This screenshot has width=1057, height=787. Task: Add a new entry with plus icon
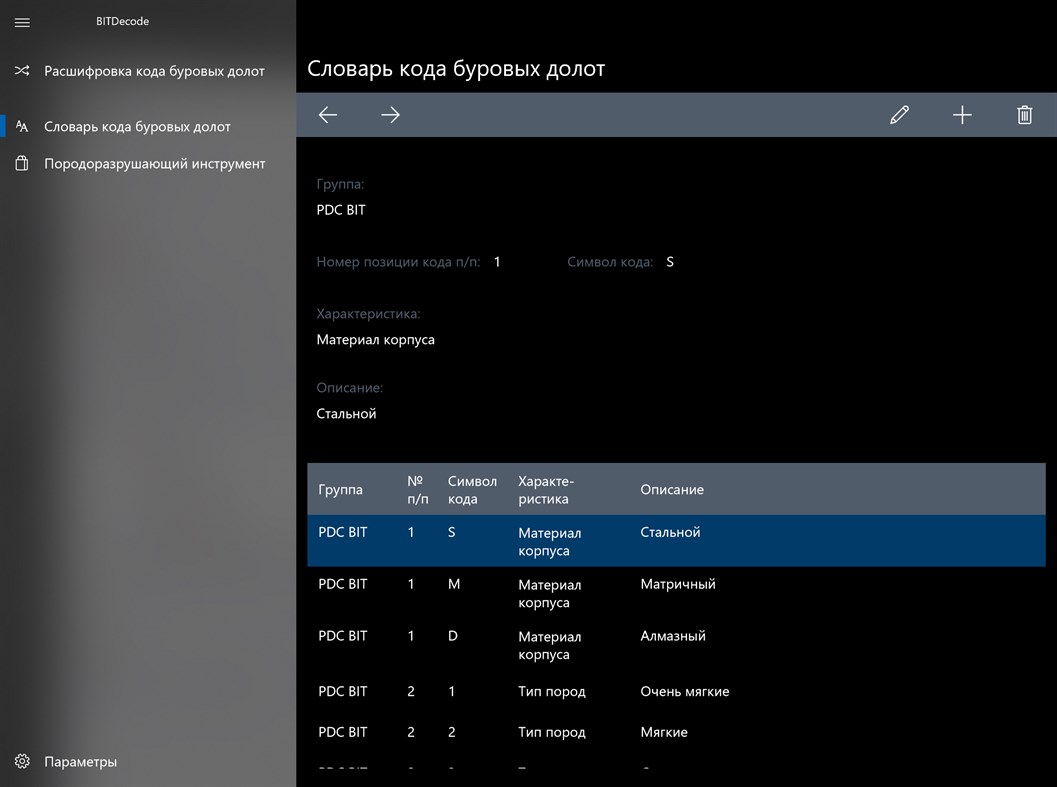pyautogui.click(x=962, y=115)
